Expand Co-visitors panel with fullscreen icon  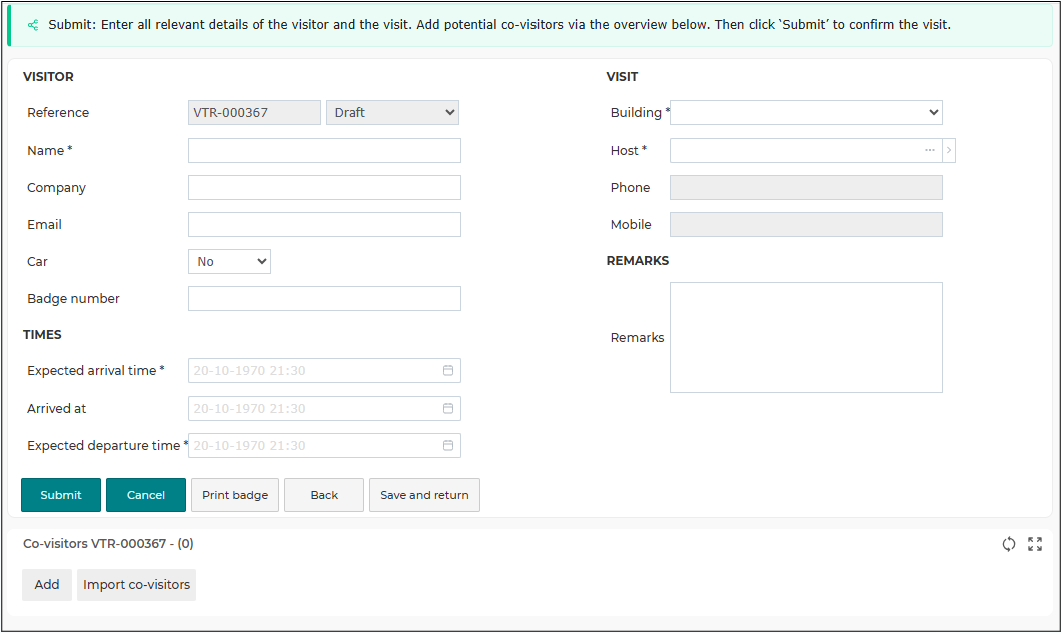(1035, 544)
